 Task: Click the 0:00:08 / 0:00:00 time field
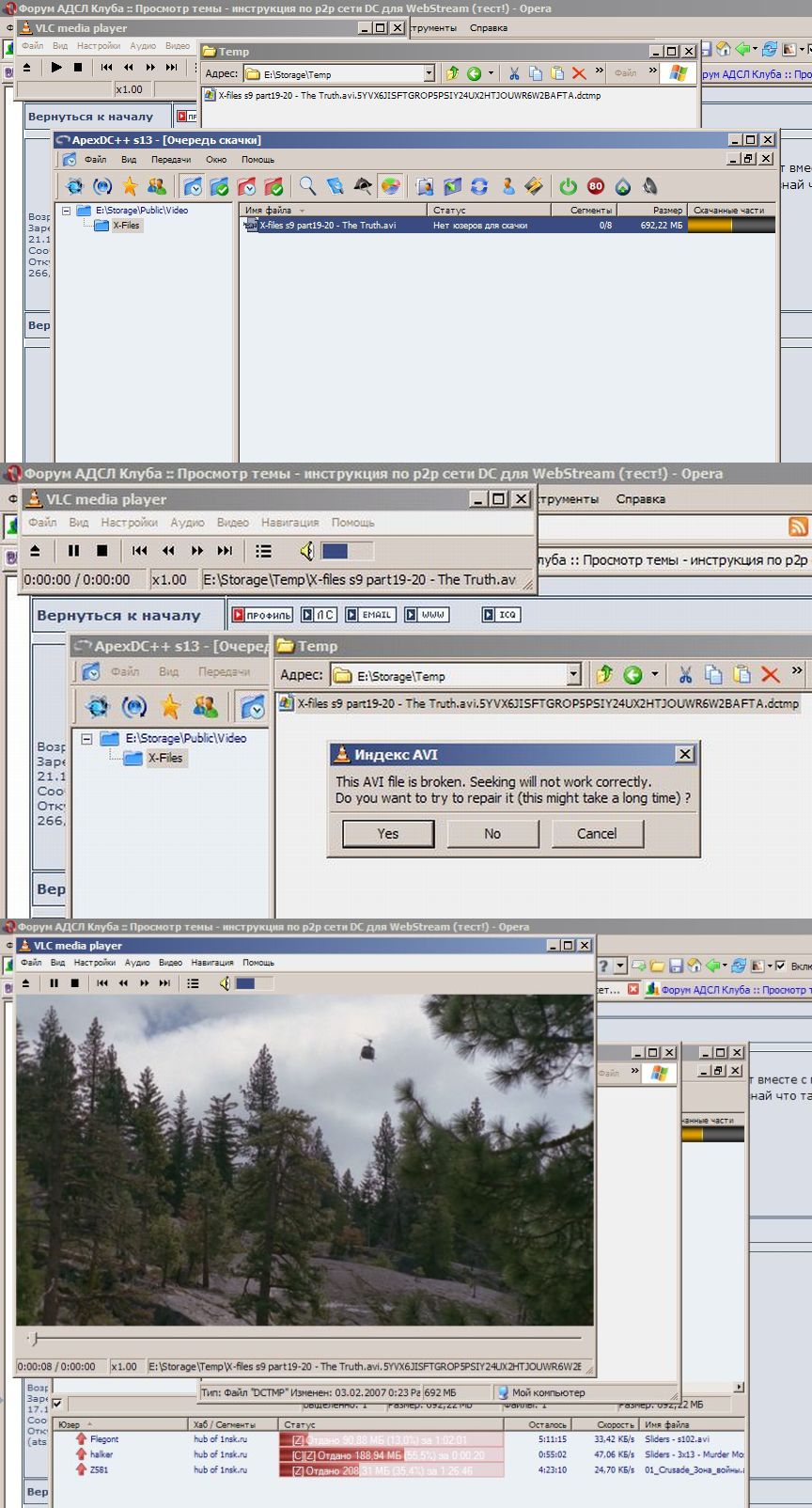[61, 1367]
